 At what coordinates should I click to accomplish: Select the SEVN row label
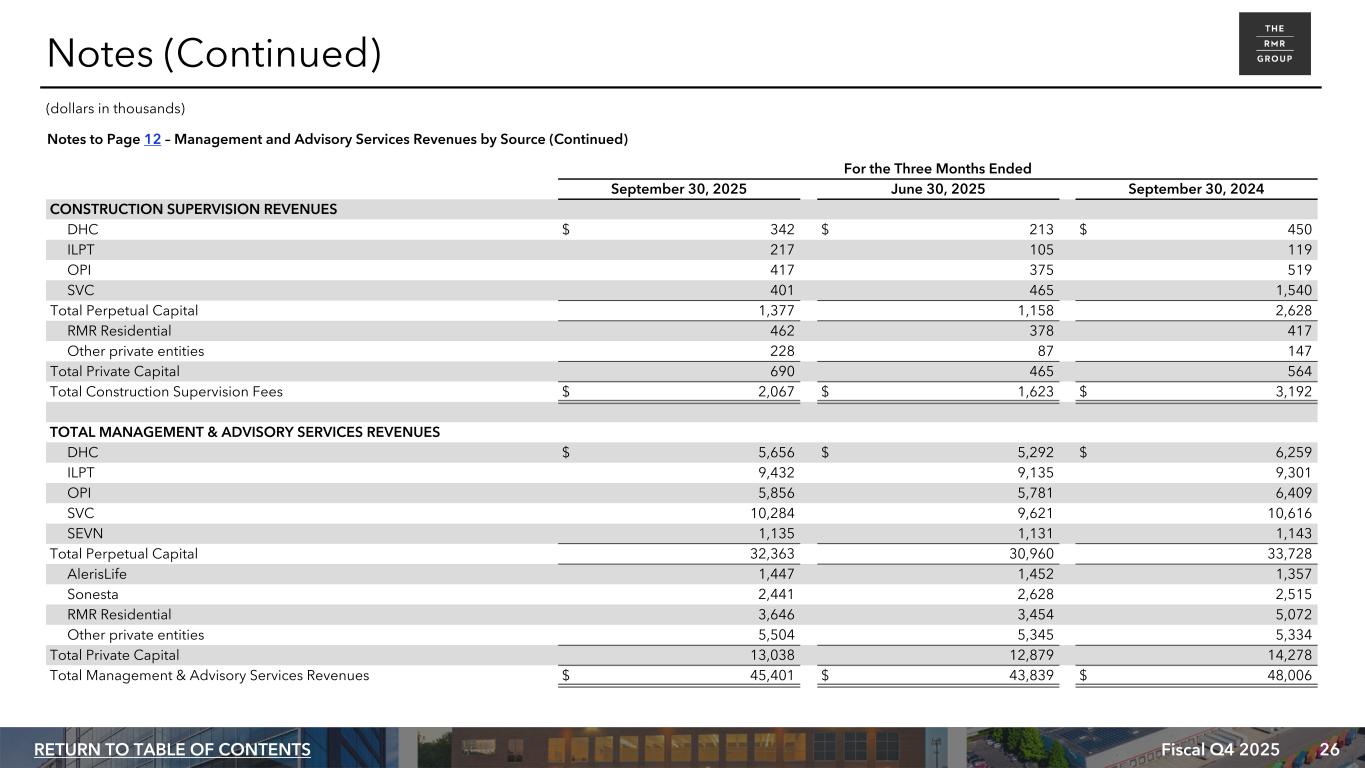pyautogui.click(x=85, y=533)
